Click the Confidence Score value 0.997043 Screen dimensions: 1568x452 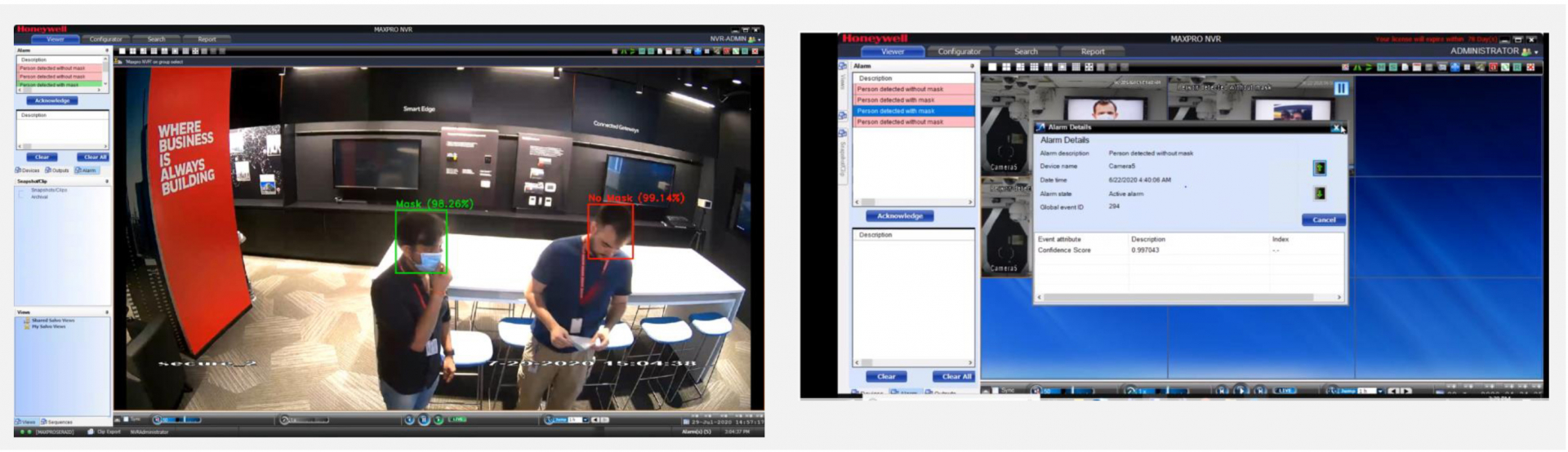point(1145,250)
